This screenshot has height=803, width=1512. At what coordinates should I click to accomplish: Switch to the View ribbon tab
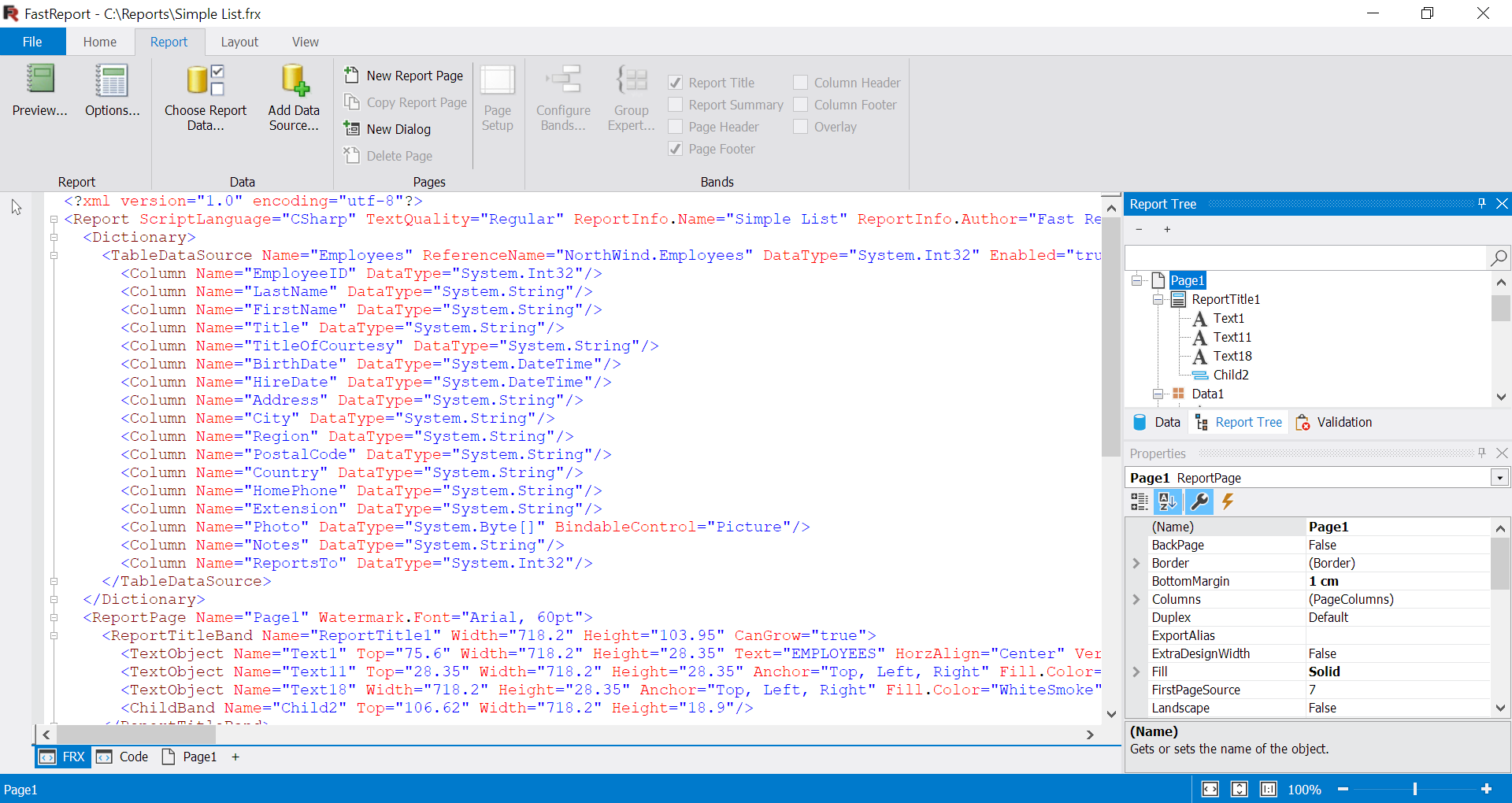[x=306, y=42]
